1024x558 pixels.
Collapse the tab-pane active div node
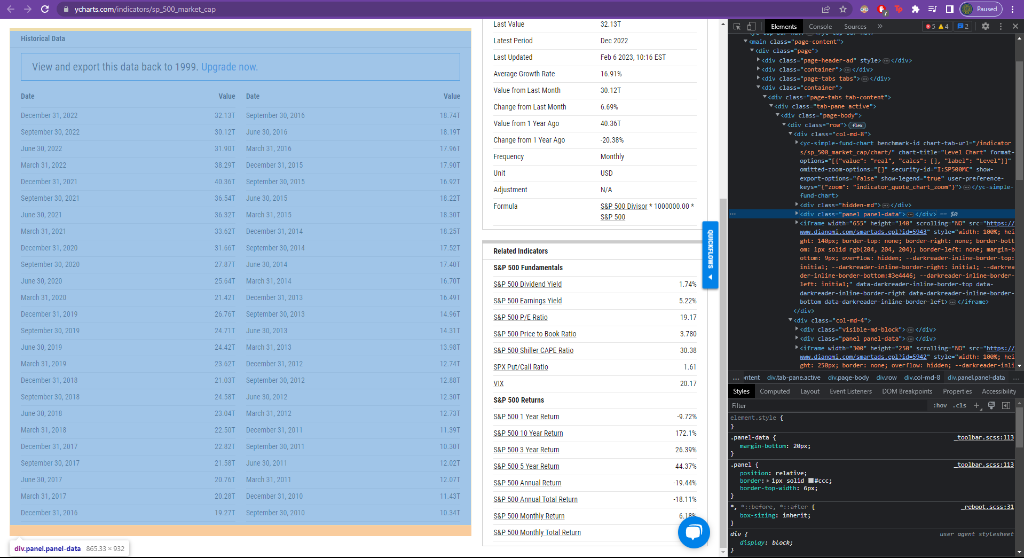[x=771, y=106]
